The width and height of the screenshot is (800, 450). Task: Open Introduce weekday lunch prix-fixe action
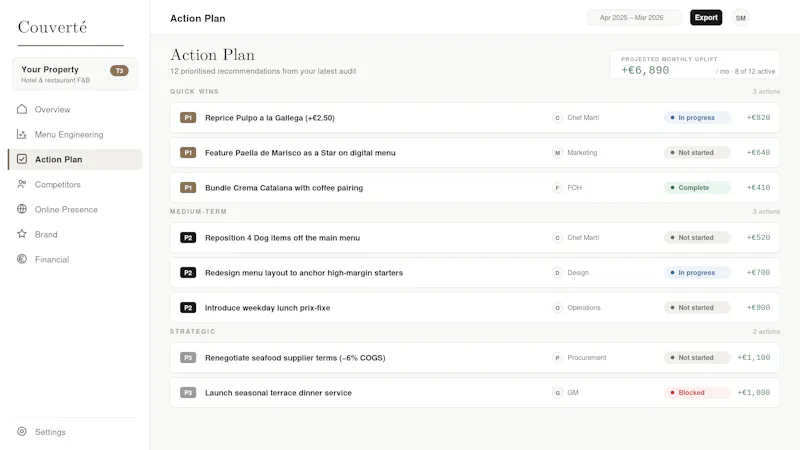click(x=474, y=308)
